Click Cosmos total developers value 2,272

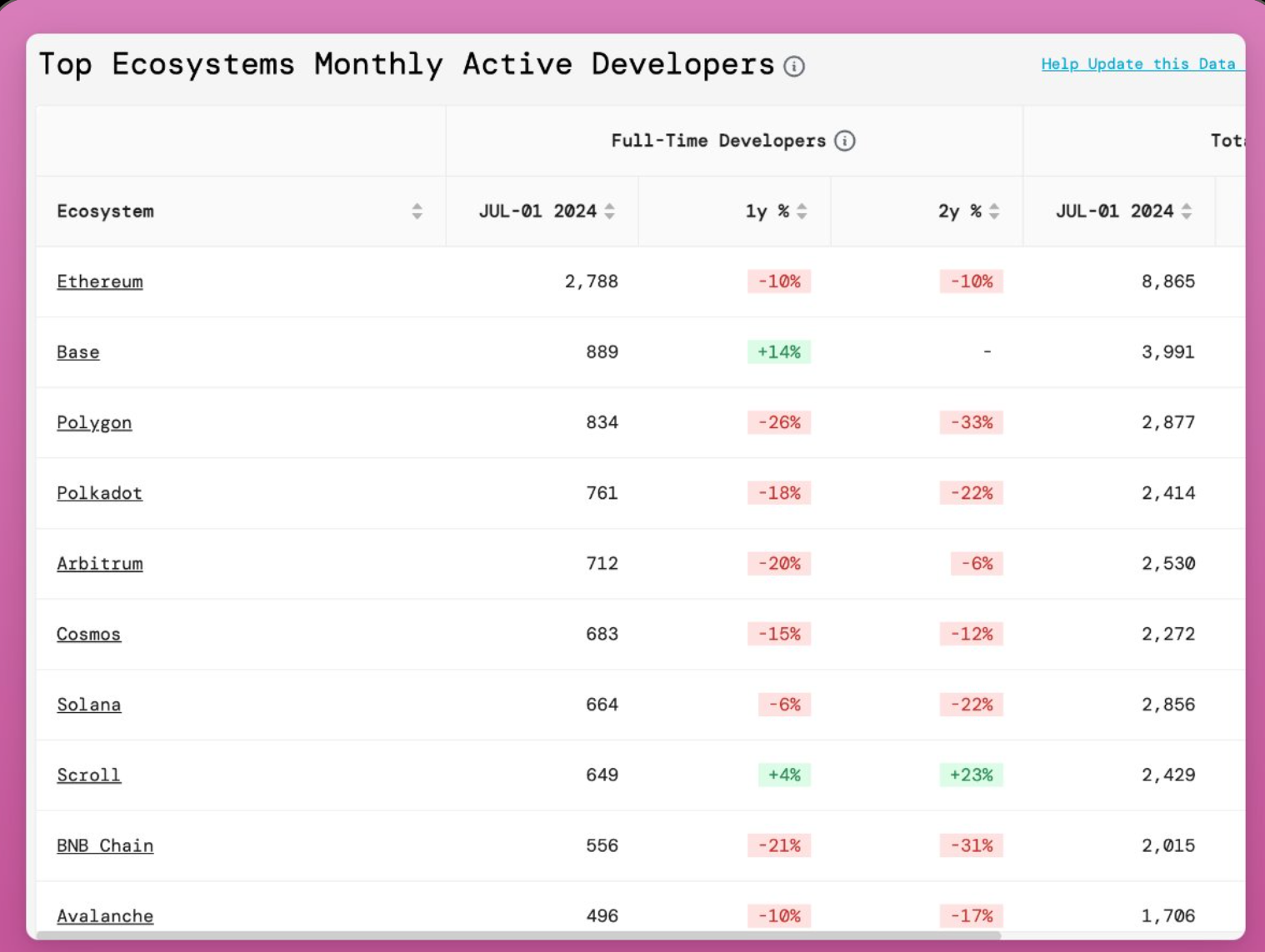1168,635
